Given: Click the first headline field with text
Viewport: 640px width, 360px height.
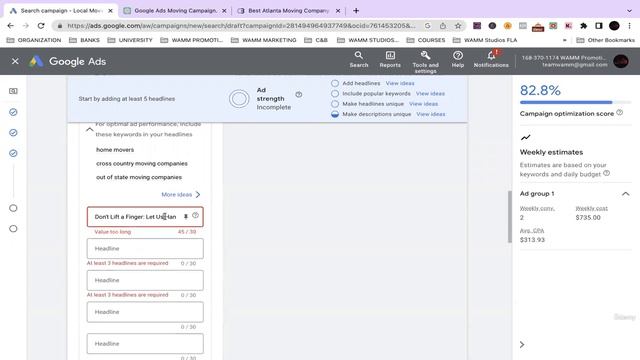Looking at the screenshot, I should pos(145,217).
